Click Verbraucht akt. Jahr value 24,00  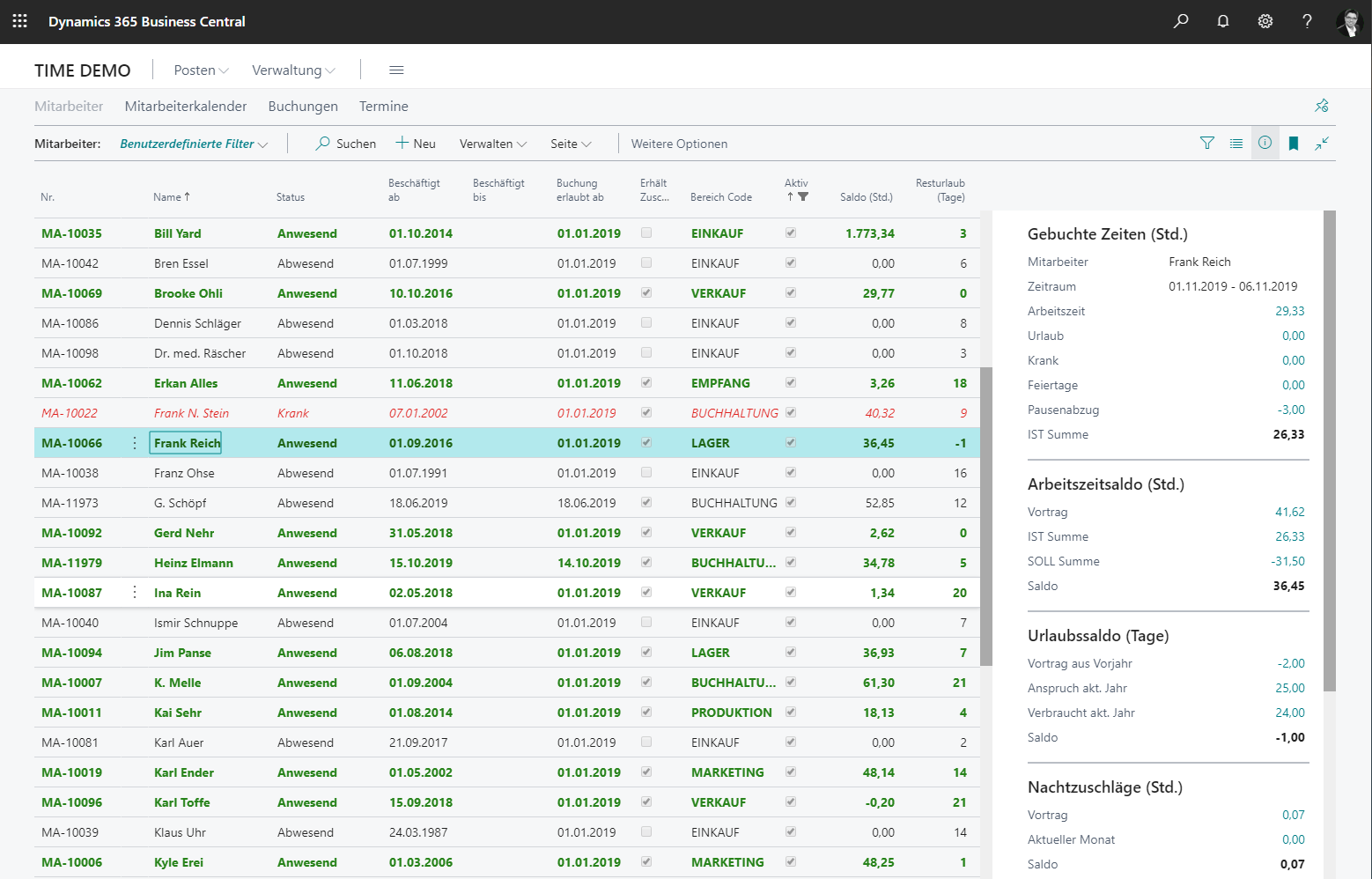(1290, 713)
